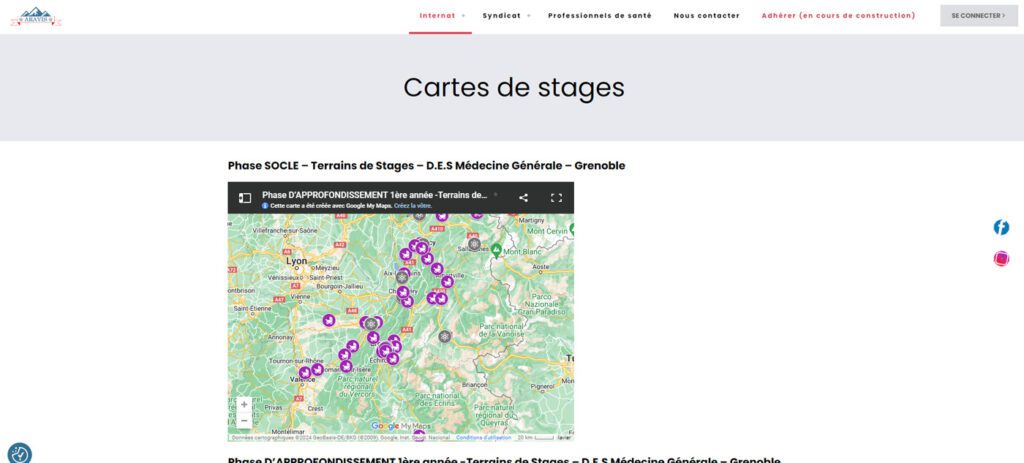Go to Professionnels de santé page
The width and height of the screenshot is (1024, 463).
(x=600, y=16)
